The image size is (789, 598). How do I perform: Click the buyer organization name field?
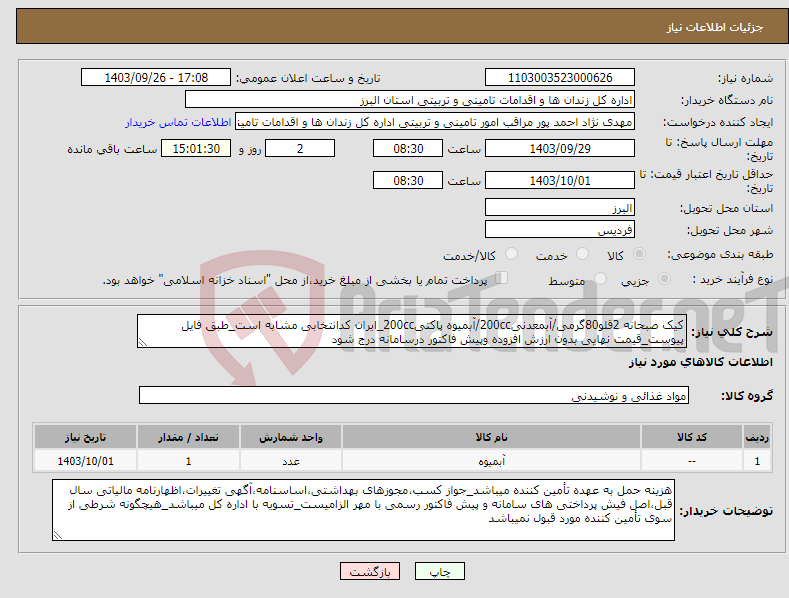point(410,100)
